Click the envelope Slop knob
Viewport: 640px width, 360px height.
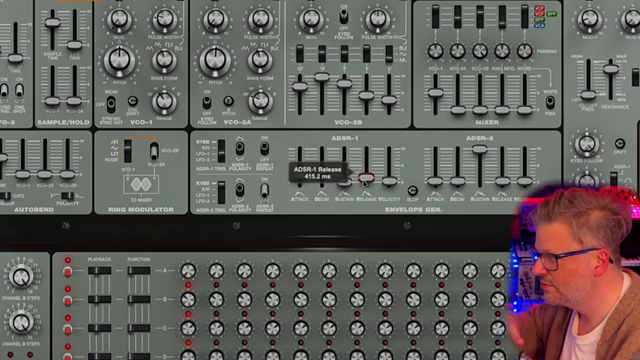[412, 190]
